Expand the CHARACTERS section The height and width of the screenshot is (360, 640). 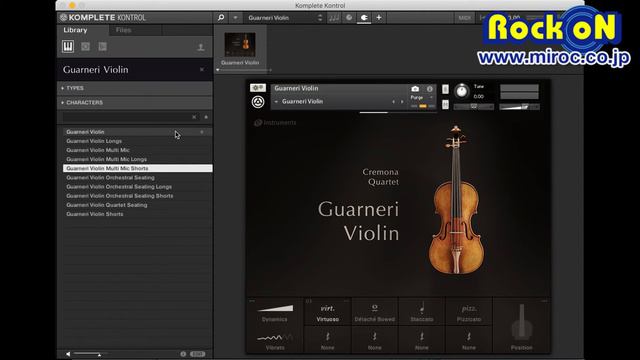click(135, 102)
